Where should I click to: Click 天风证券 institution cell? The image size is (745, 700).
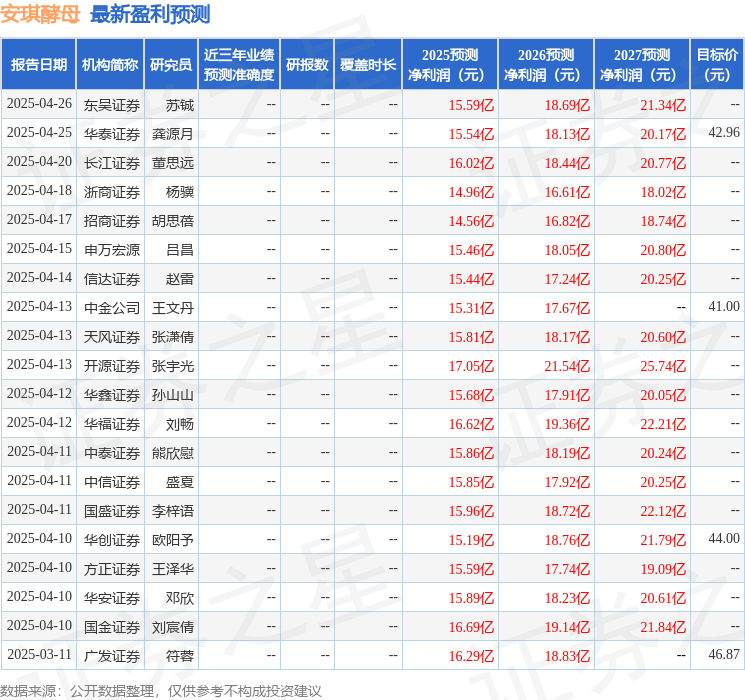(112, 337)
